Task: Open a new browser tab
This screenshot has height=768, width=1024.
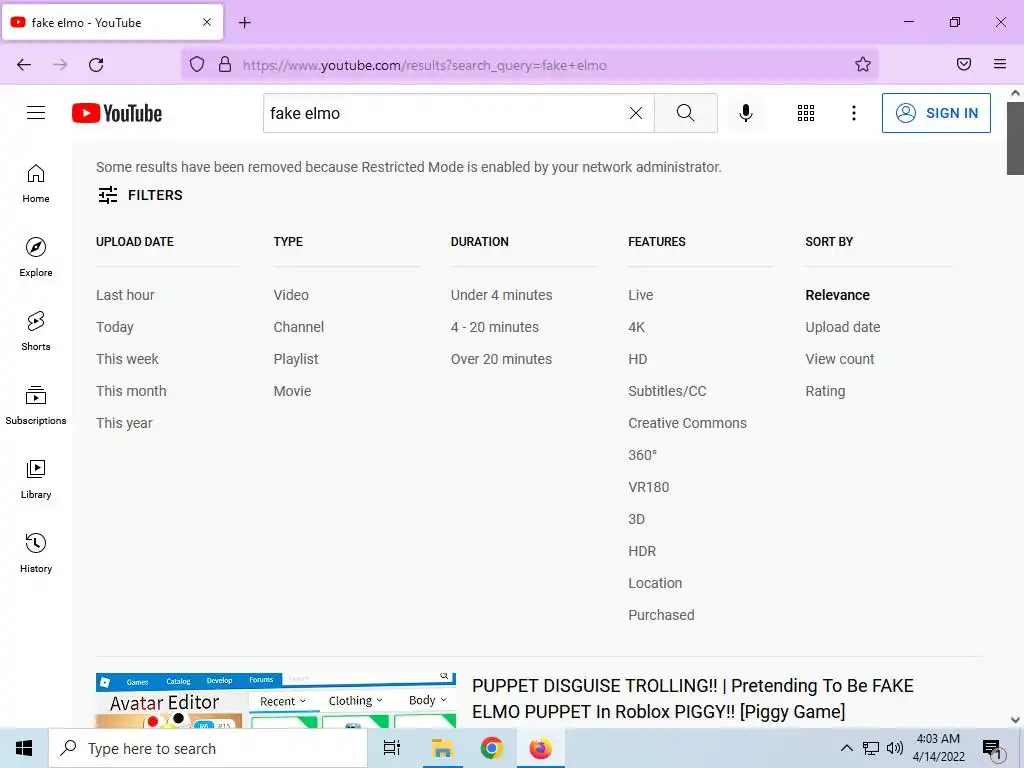Action: click(x=245, y=23)
